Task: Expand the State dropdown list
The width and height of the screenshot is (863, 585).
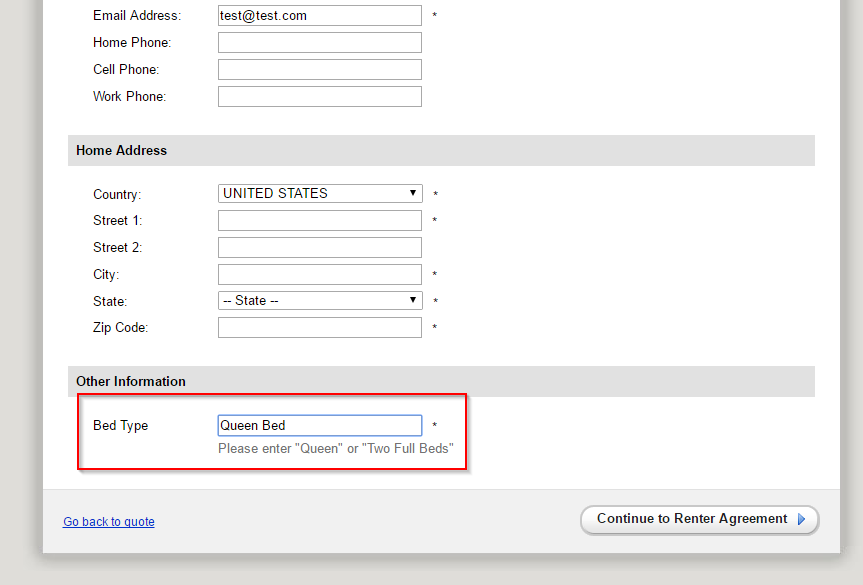Action: 319,301
